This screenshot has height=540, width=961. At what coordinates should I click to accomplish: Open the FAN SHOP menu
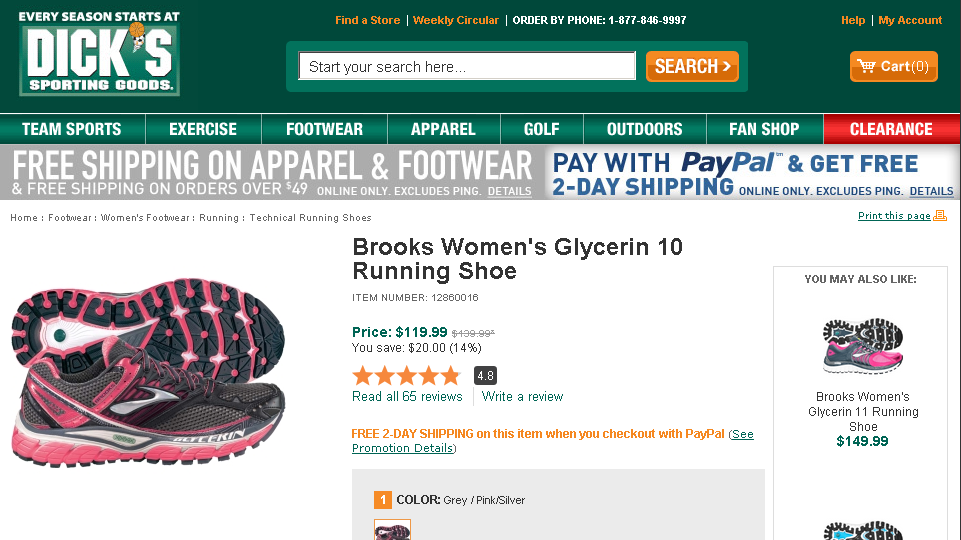click(x=764, y=129)
